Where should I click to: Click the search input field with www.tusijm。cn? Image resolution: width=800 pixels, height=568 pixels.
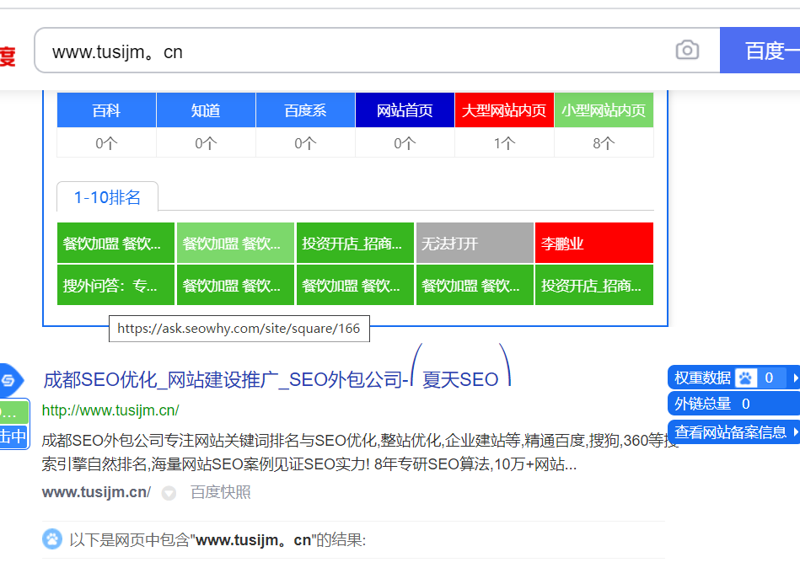click(x=350, y=50)
